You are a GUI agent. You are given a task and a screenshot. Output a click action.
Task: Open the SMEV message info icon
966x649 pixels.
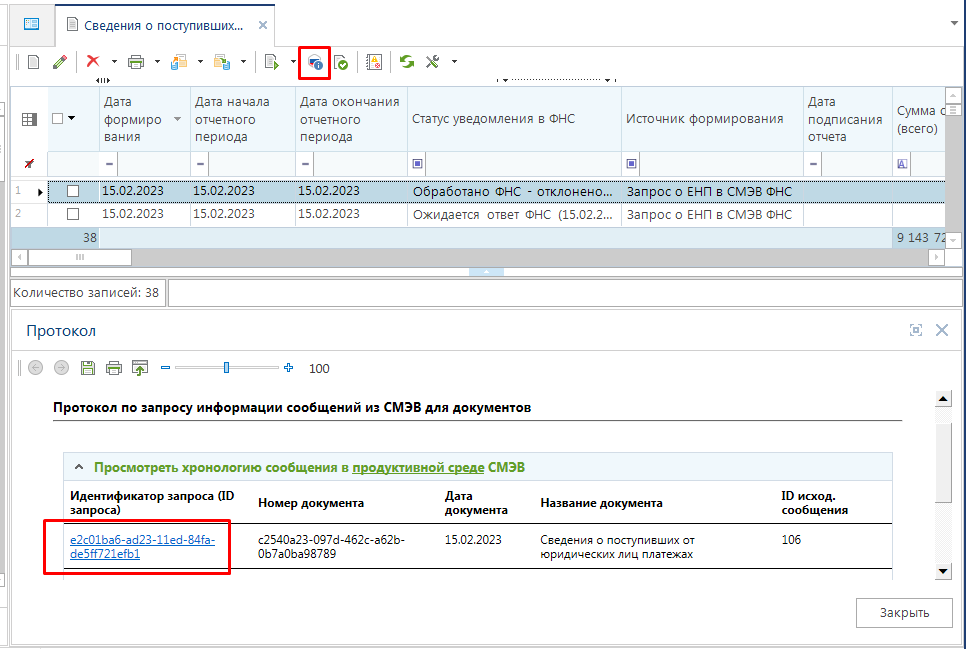point(315,62)
